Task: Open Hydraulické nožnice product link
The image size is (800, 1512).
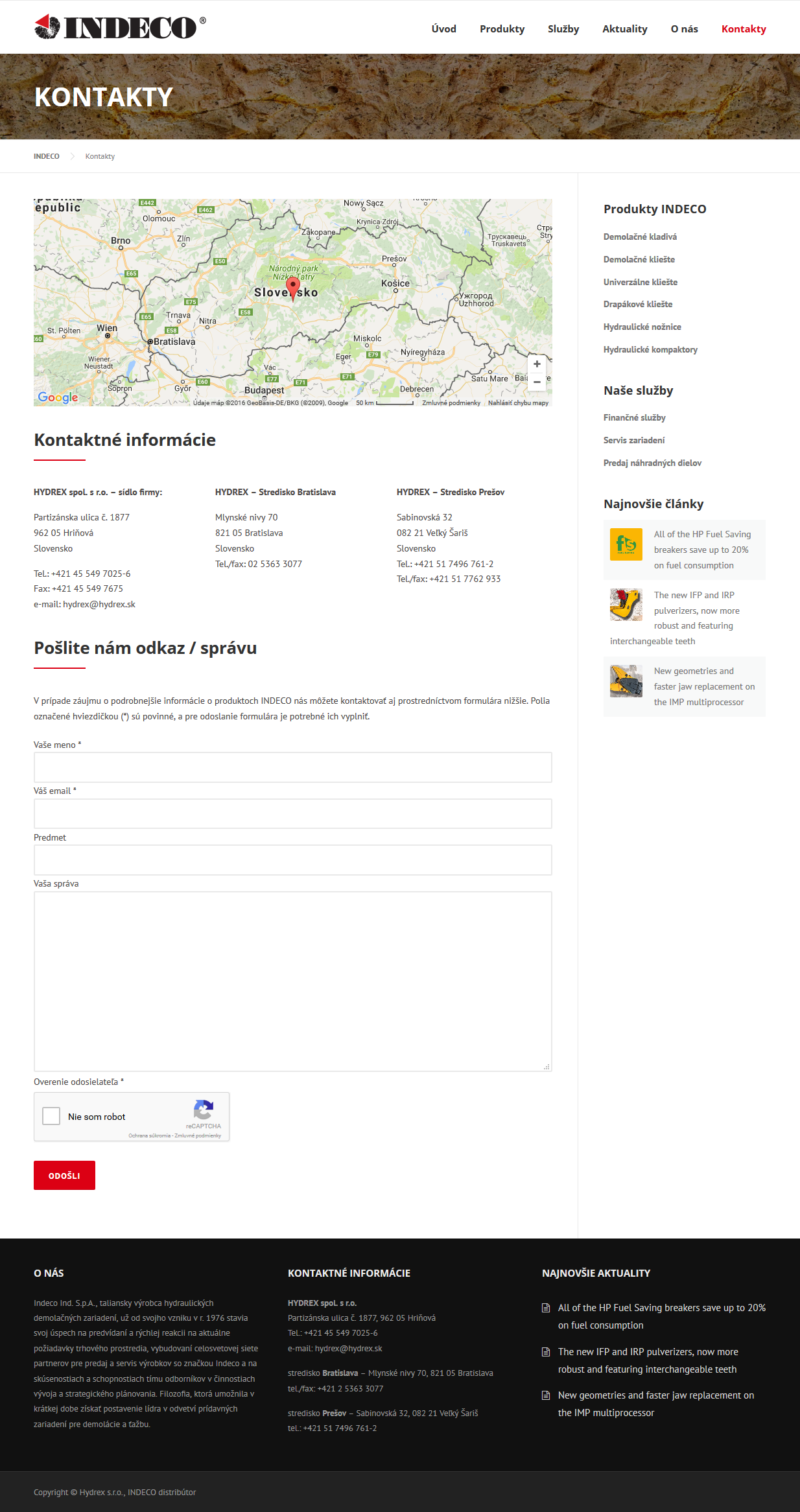Action: (642, 327)
